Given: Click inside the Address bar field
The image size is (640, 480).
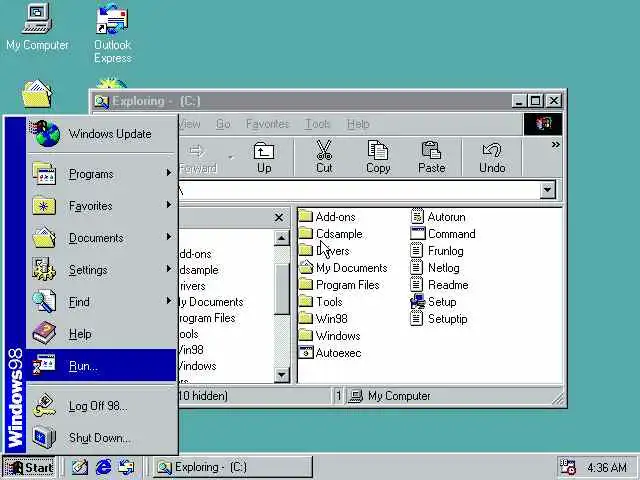Looking at the screenshot, I should [359, 190].
